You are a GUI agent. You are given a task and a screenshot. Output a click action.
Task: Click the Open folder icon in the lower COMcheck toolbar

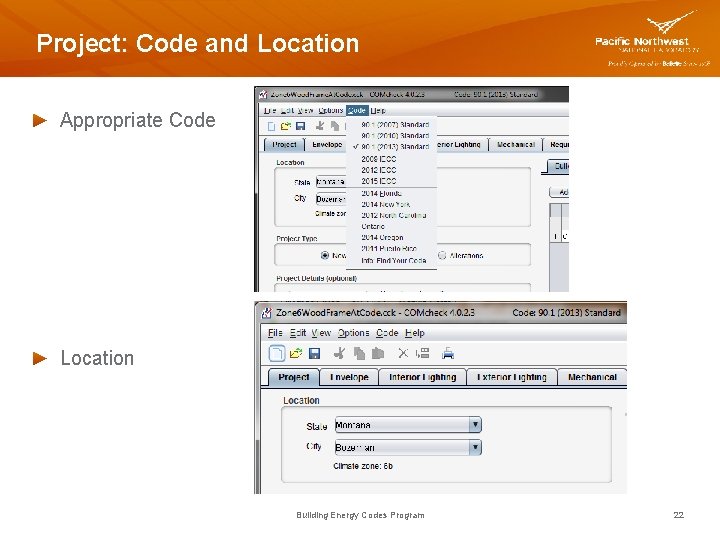[296, 353]
